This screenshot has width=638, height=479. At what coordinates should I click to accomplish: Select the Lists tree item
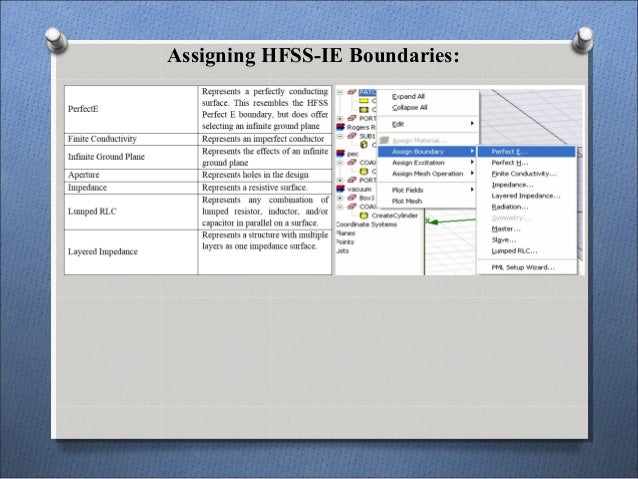(x=343, y=251)
